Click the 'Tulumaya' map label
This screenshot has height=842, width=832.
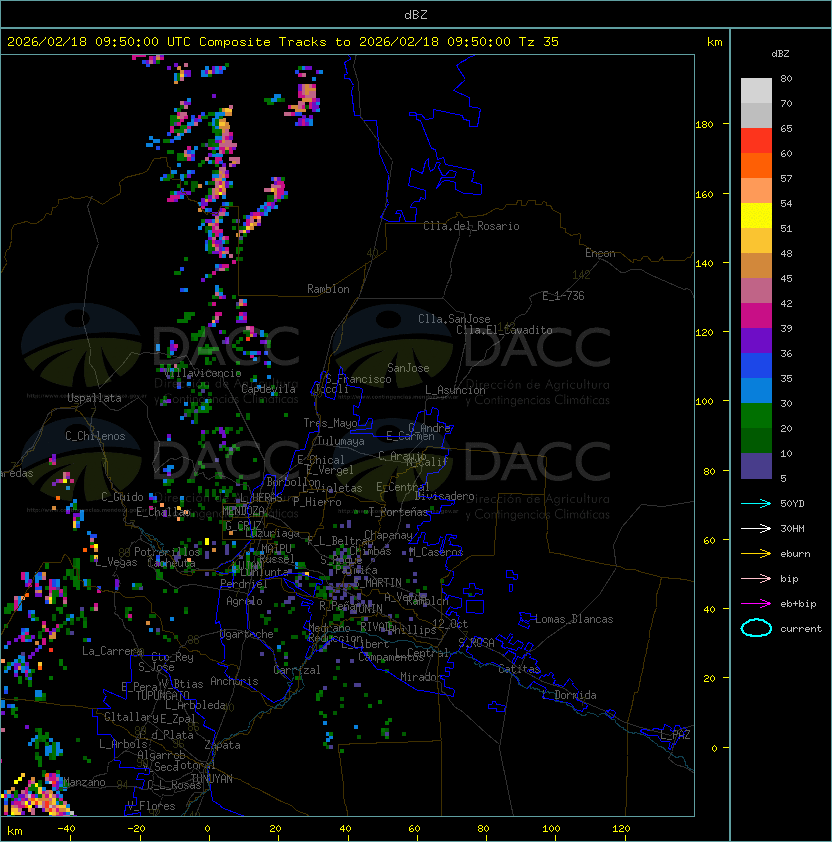click(341, 441)
